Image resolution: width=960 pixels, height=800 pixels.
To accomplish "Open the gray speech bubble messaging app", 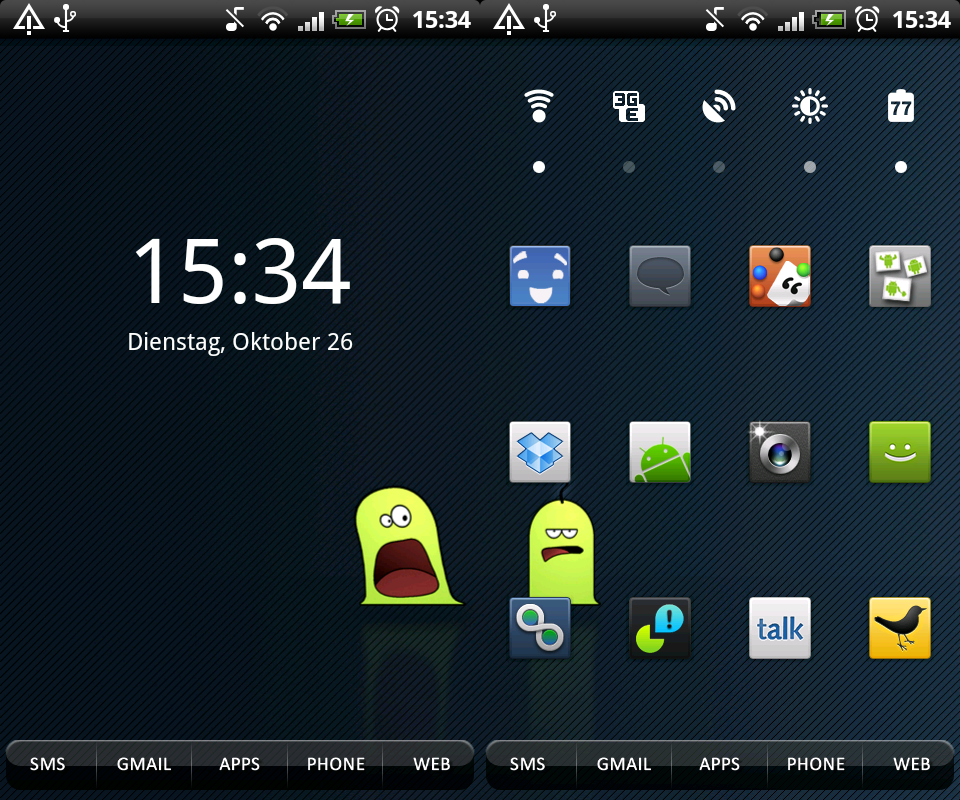I will pyautogui.click(x=660, y=276).
